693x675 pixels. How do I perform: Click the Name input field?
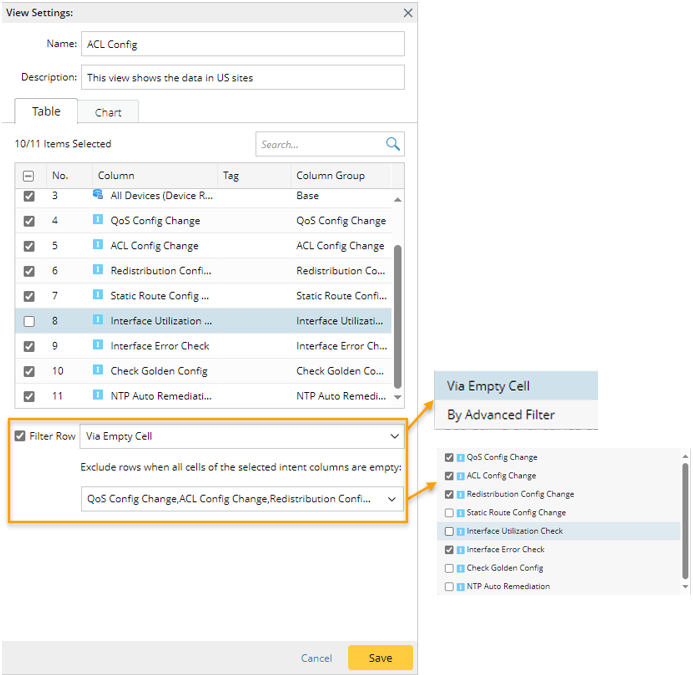(x=243, y=44)
